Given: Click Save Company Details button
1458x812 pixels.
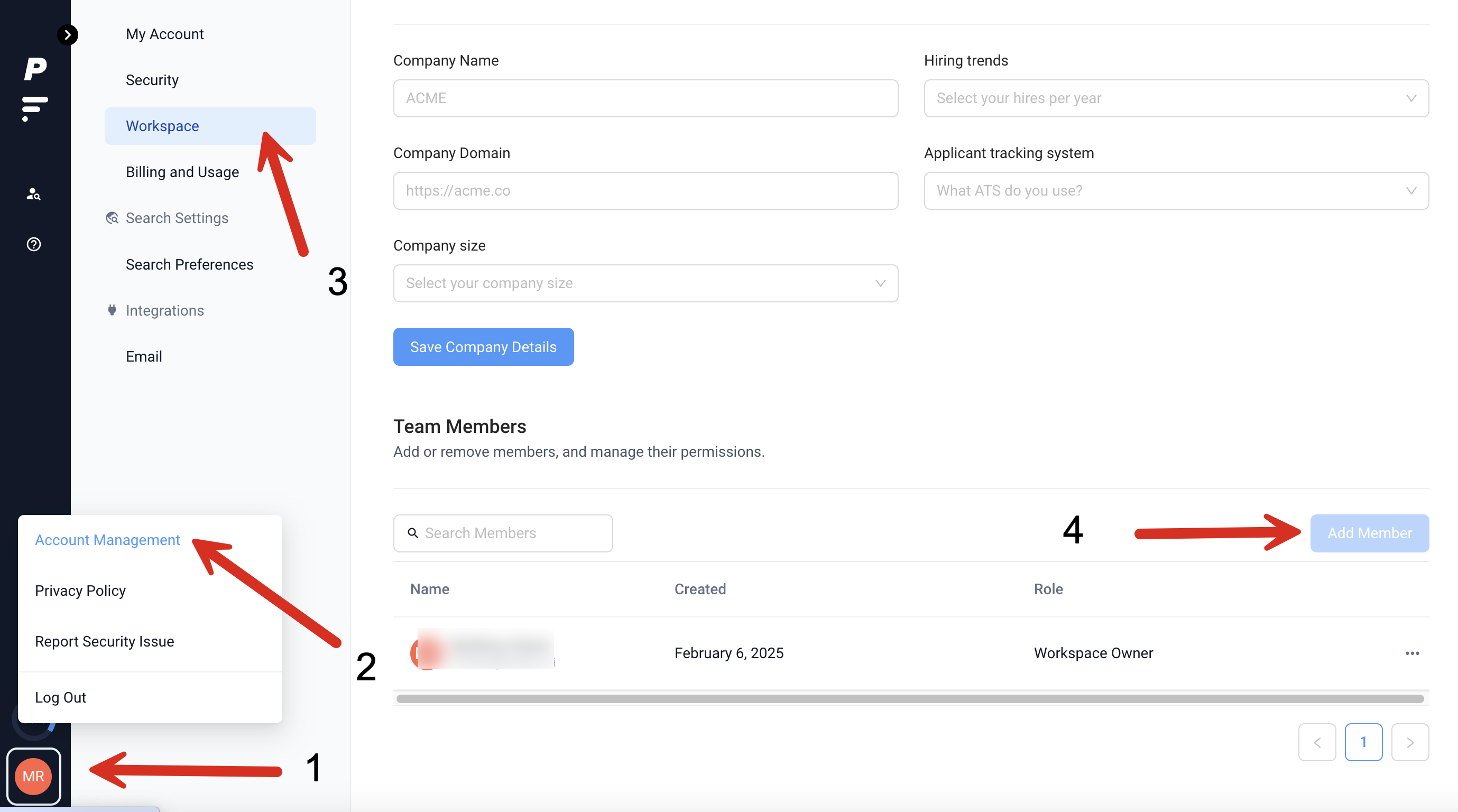Looking at the screenshot, I should pyautogui.click(x=483, y=347).
